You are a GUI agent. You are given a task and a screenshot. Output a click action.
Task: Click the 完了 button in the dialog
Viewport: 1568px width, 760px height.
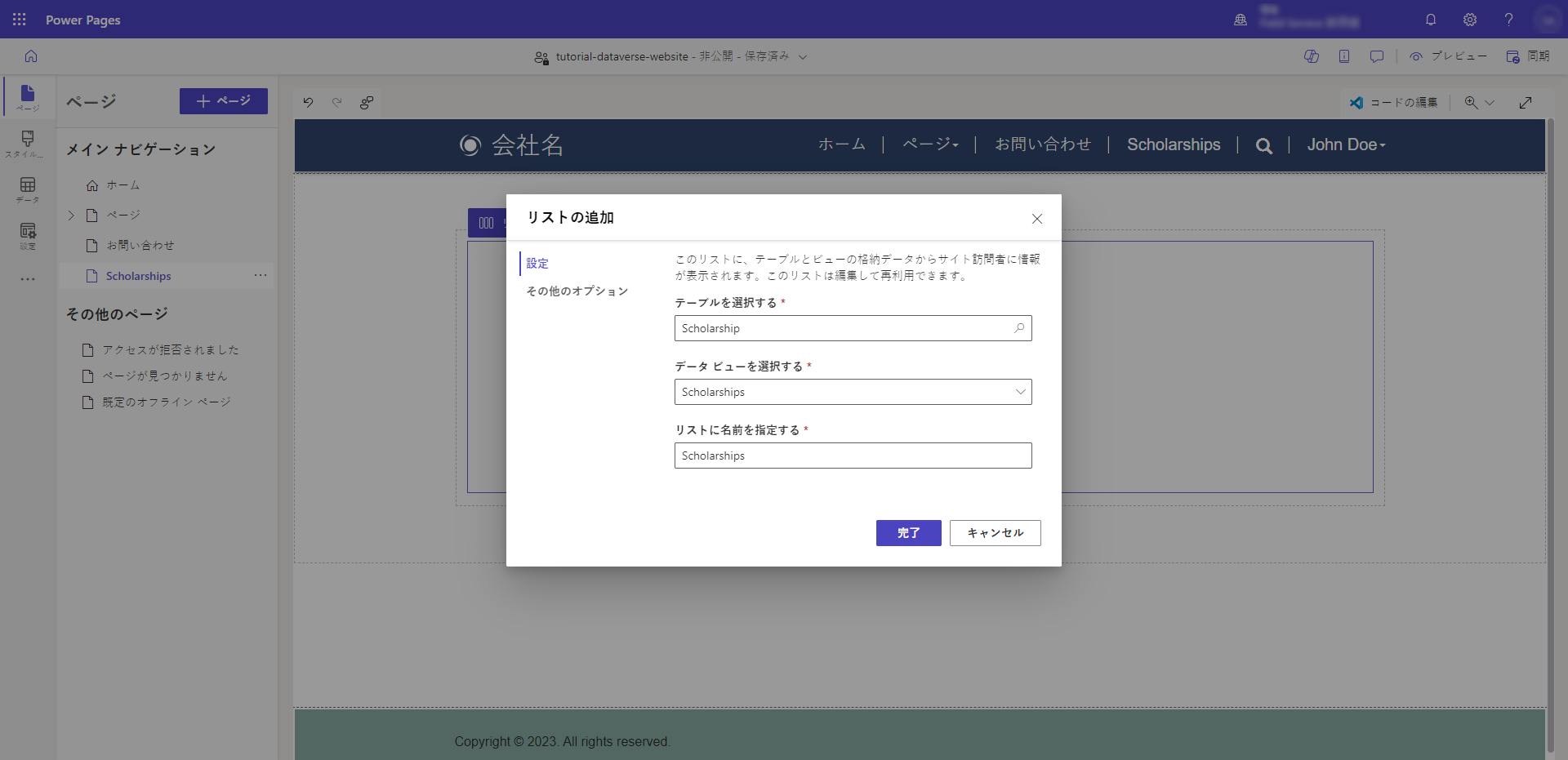coord(908,532)
